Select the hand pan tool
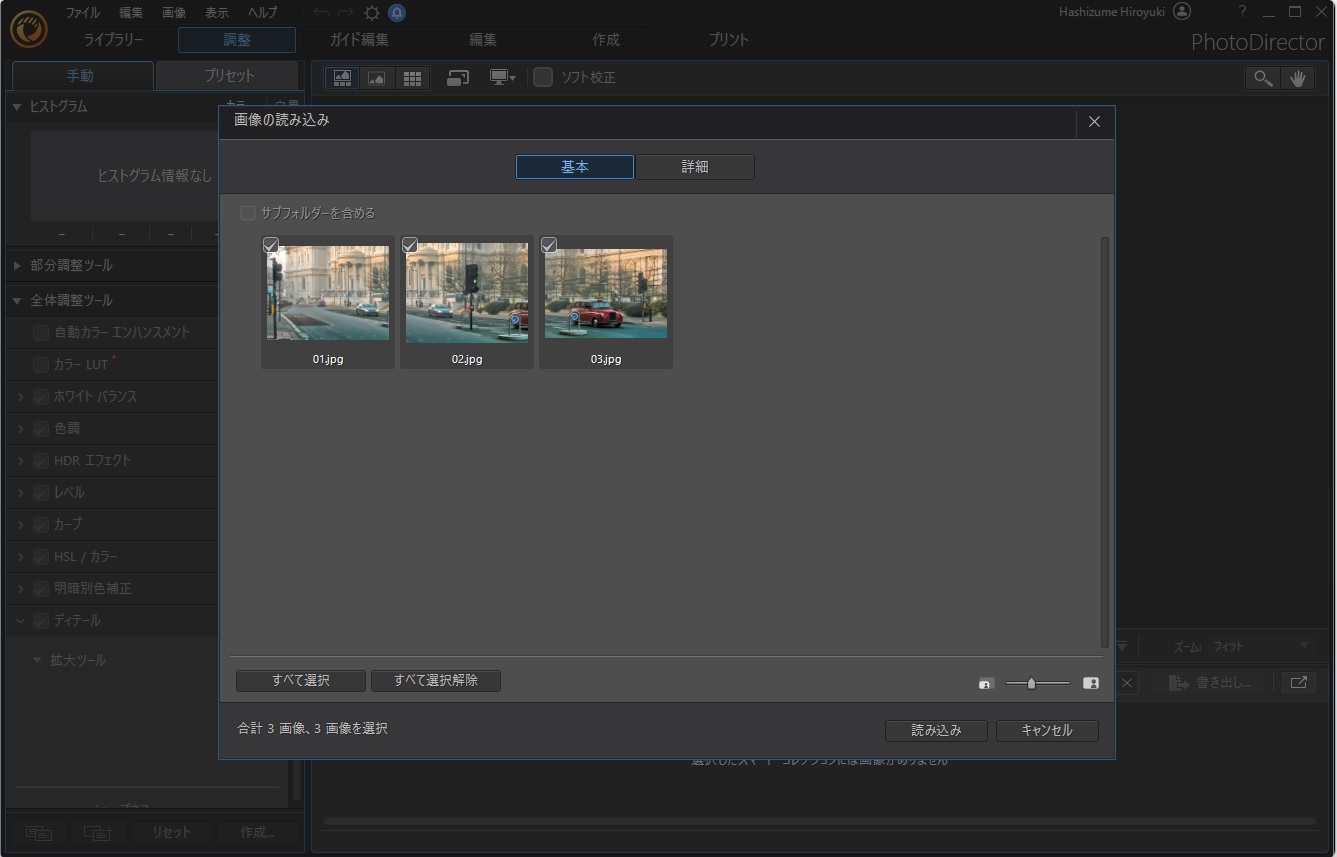Image resolution: width=1337 pixels, height=857 pixels. 1297,78
